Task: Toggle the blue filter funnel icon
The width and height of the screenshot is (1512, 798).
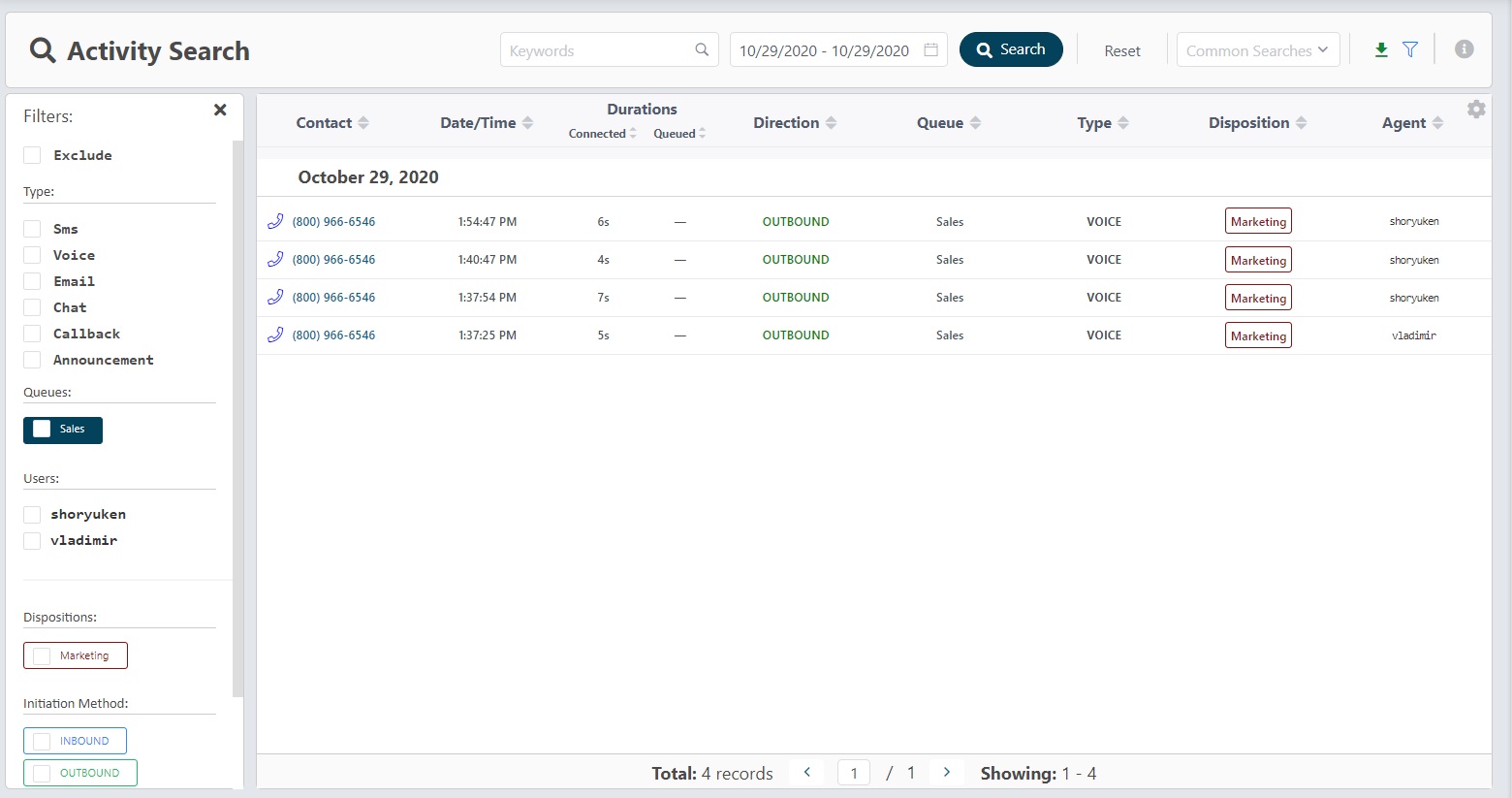Action: pyautogui.click(x=1410, y=49)
